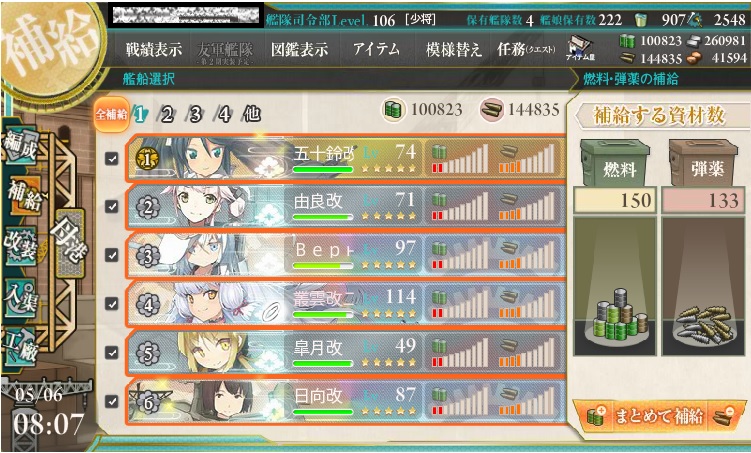Select the 由良改 ship row

pyautogui.click(x=346, y=207)
